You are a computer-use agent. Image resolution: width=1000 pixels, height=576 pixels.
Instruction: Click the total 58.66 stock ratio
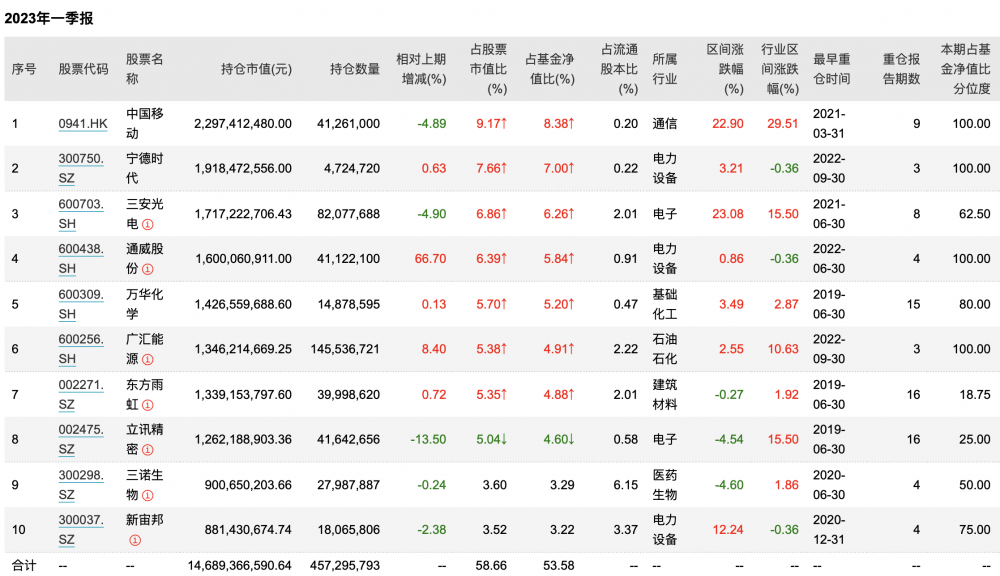pyautogui.click(x=491, y=565)
